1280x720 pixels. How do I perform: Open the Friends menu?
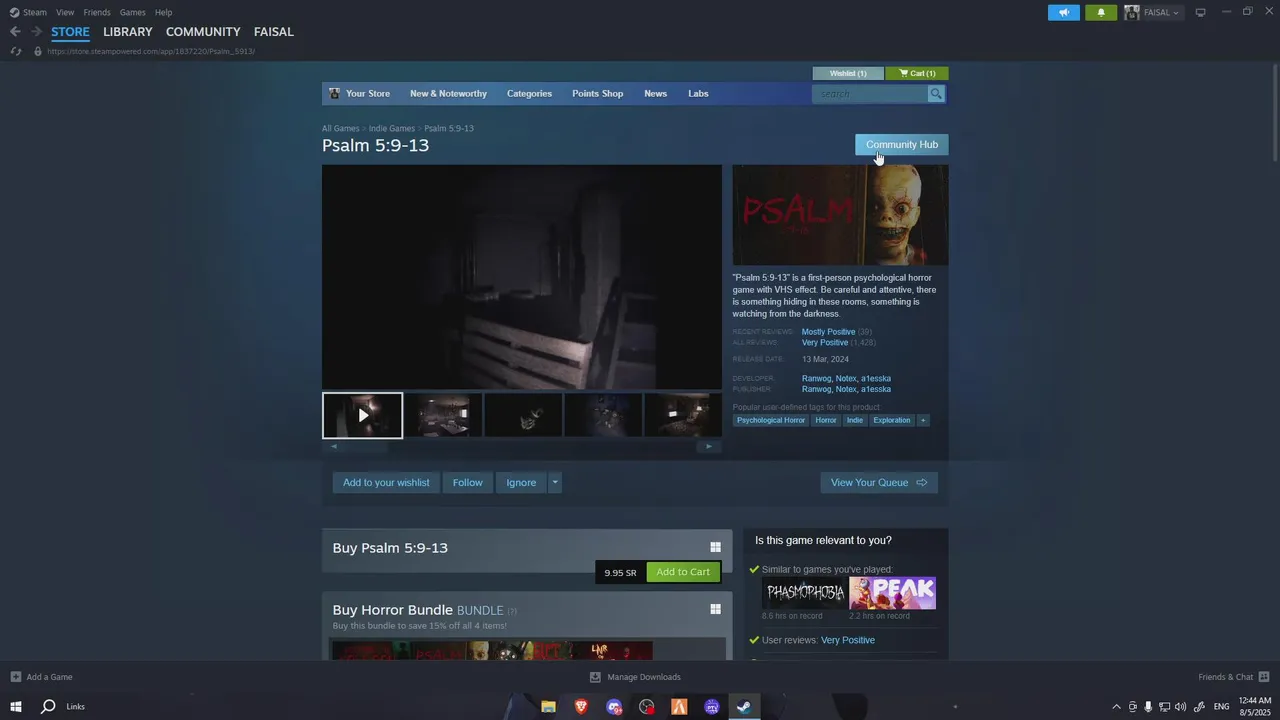pos(97,12)
